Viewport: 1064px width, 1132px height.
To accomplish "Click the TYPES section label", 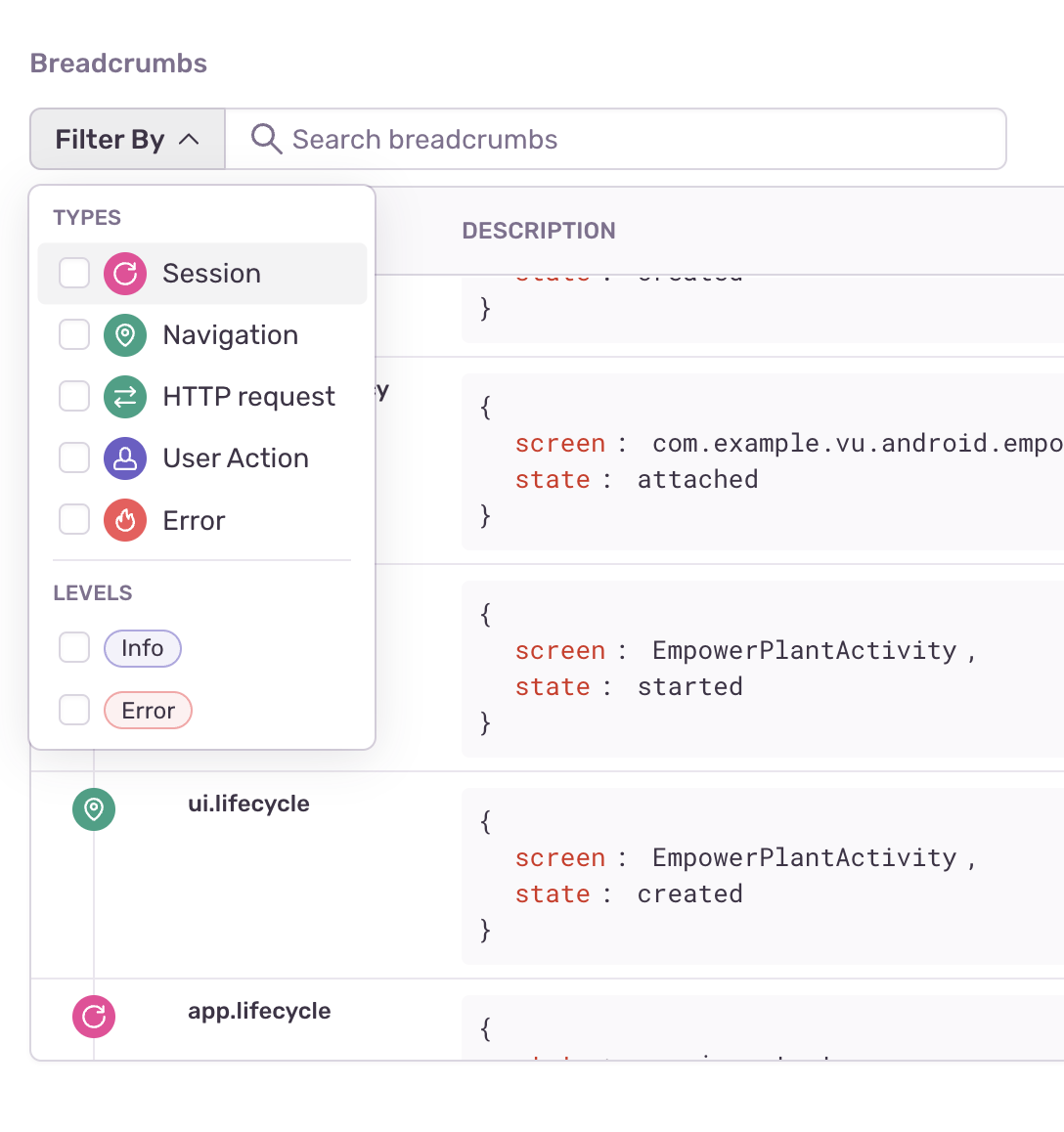I will [87, 217].
